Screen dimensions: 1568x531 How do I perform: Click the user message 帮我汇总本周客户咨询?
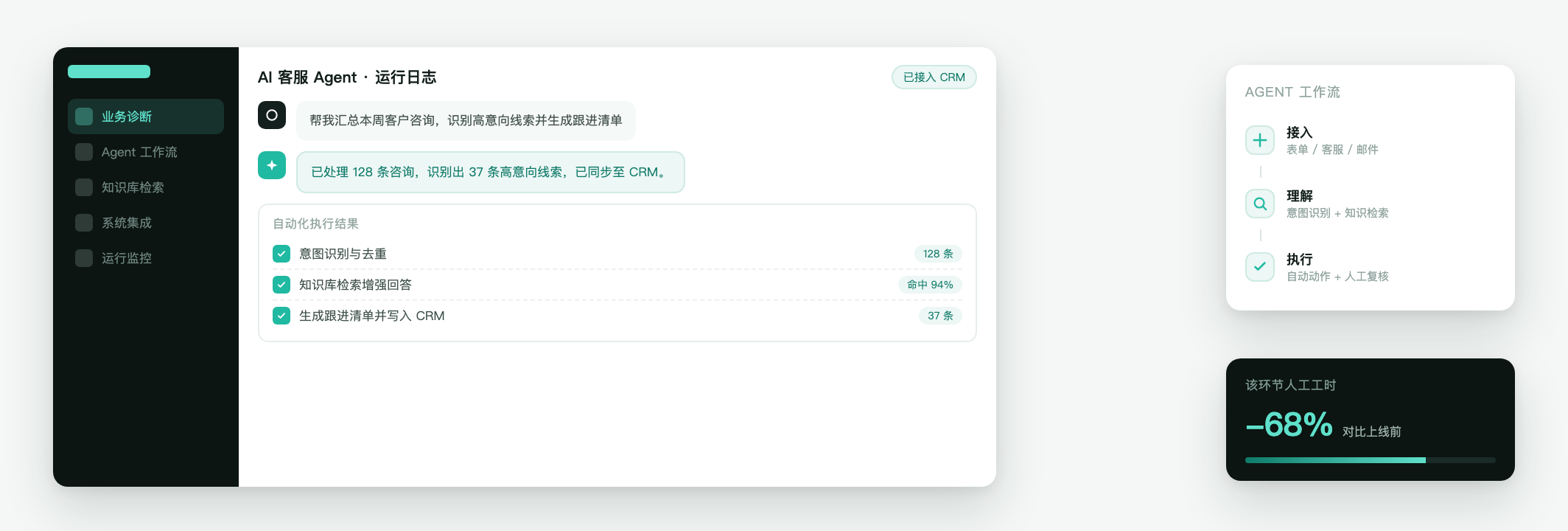click(x=466, y=120)
